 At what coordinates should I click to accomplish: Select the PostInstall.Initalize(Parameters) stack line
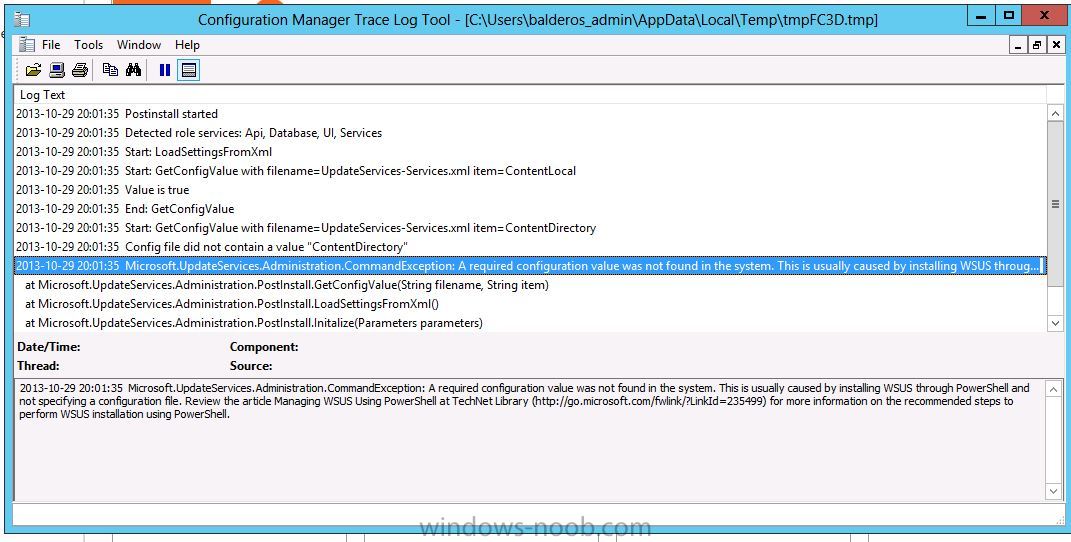point(530,323)
